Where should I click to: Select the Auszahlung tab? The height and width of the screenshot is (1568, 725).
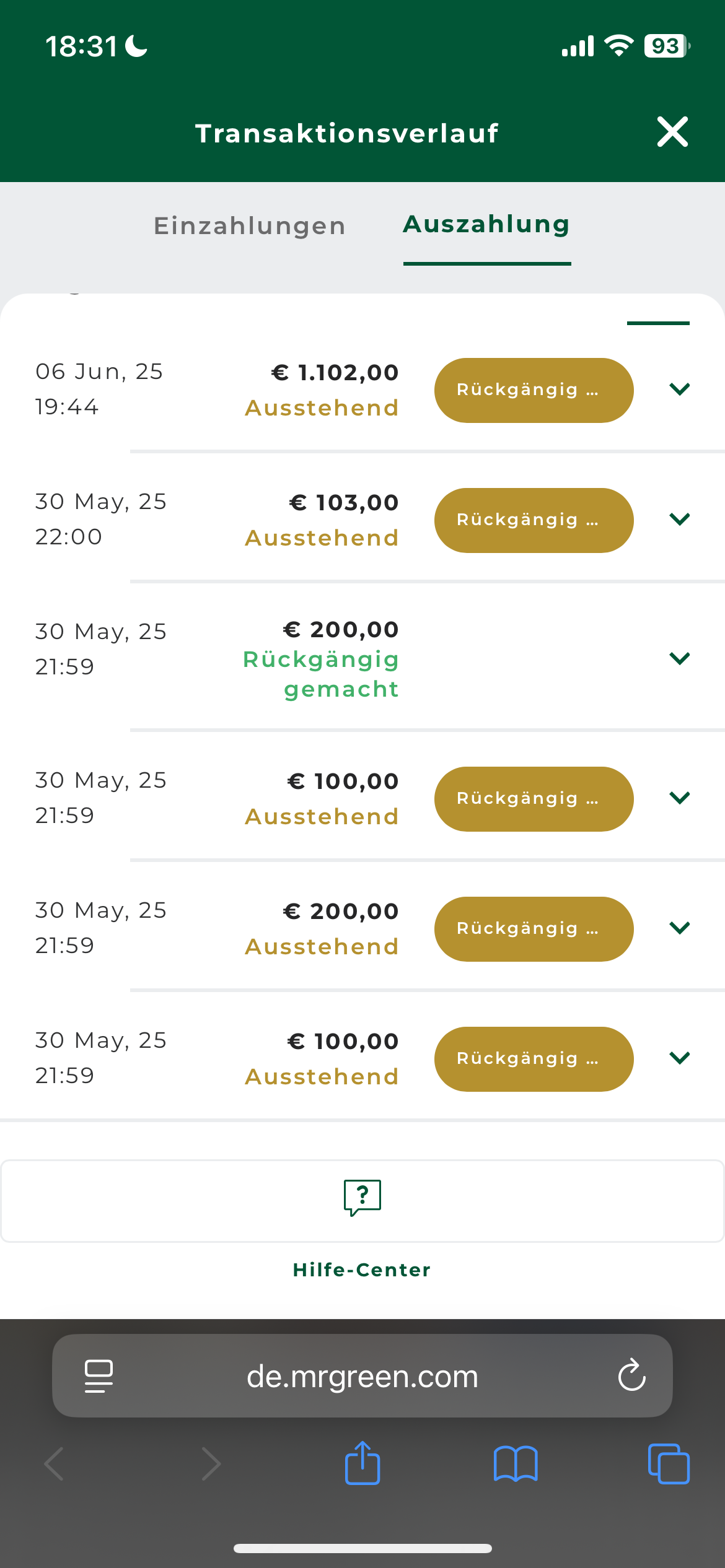point(486,225)
